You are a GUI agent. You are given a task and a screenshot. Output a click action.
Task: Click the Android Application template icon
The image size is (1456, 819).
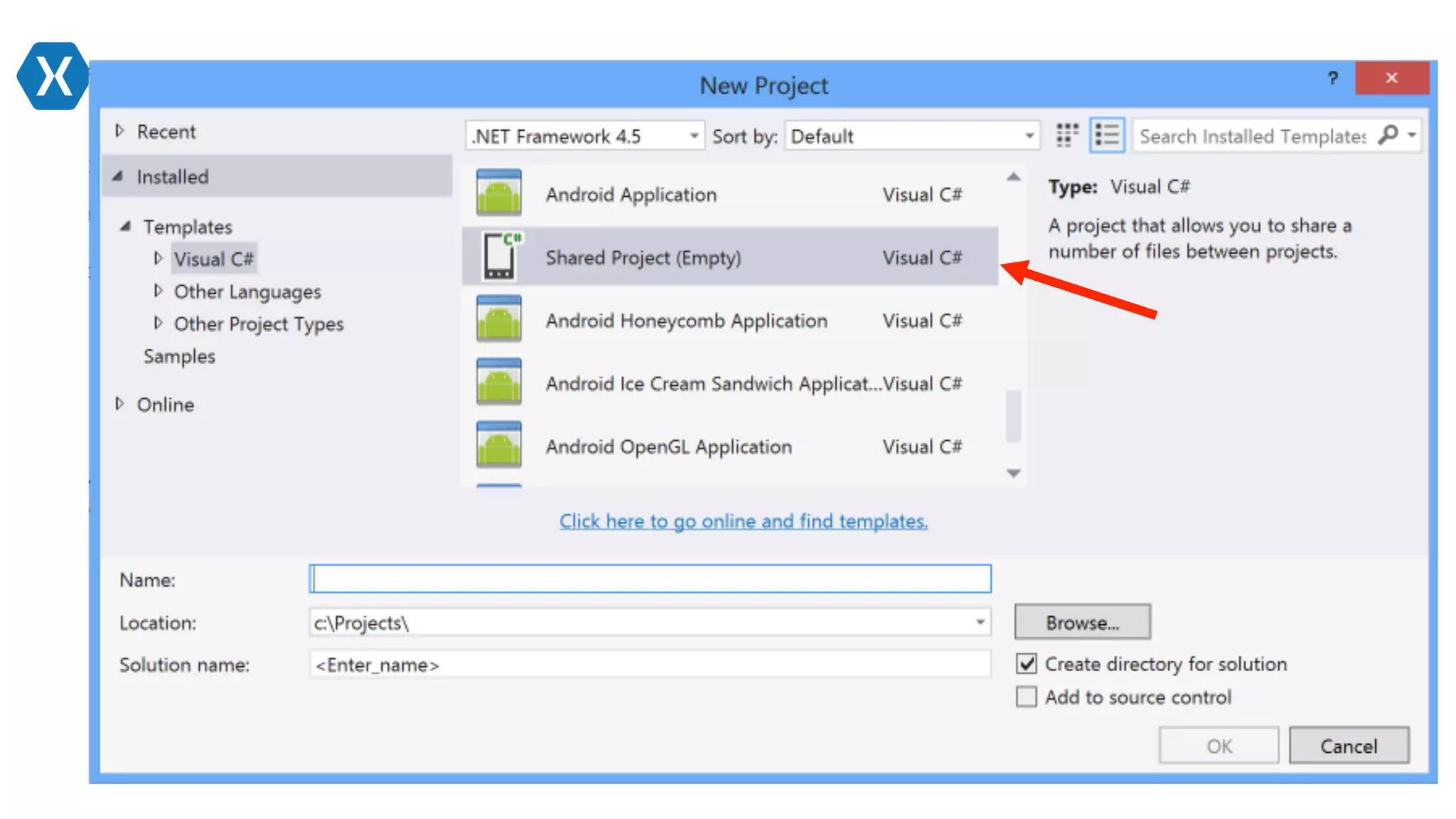[x=498, y=193]
